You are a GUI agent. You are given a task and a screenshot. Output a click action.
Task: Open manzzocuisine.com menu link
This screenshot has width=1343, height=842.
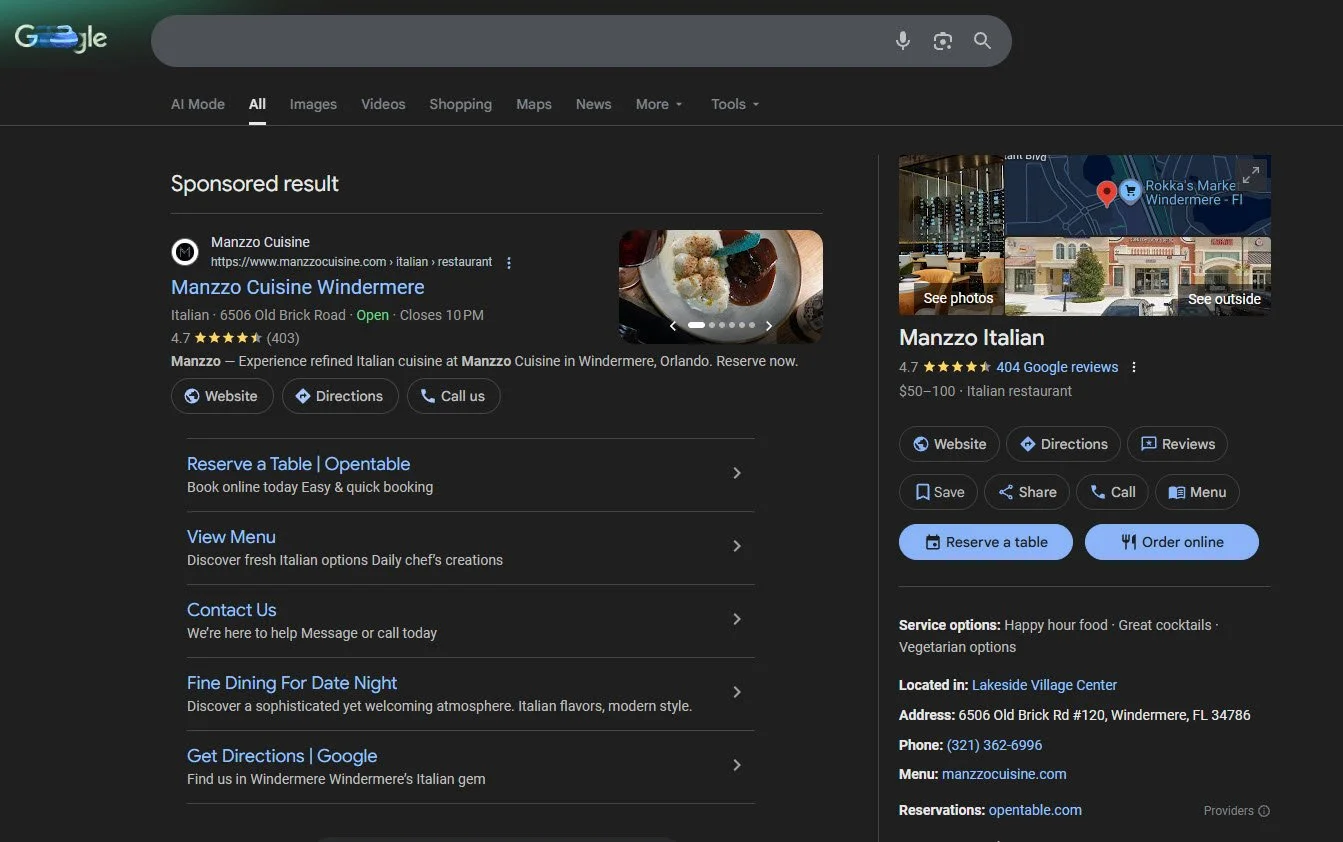click(1004, 774)
